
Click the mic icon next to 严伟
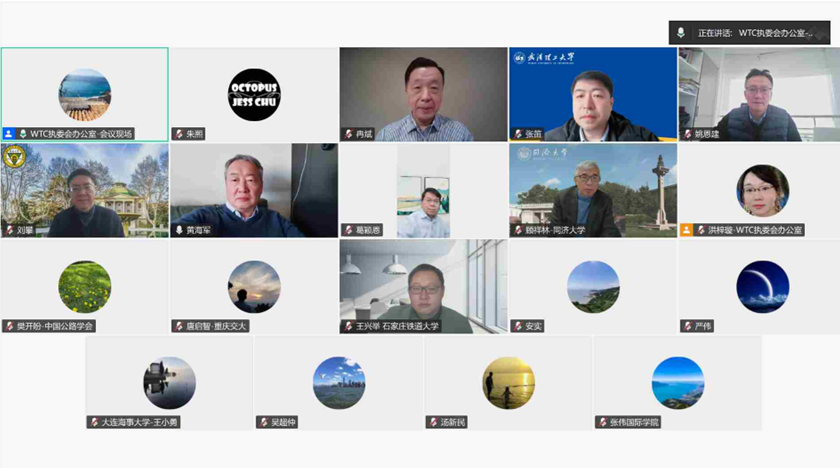687,326
